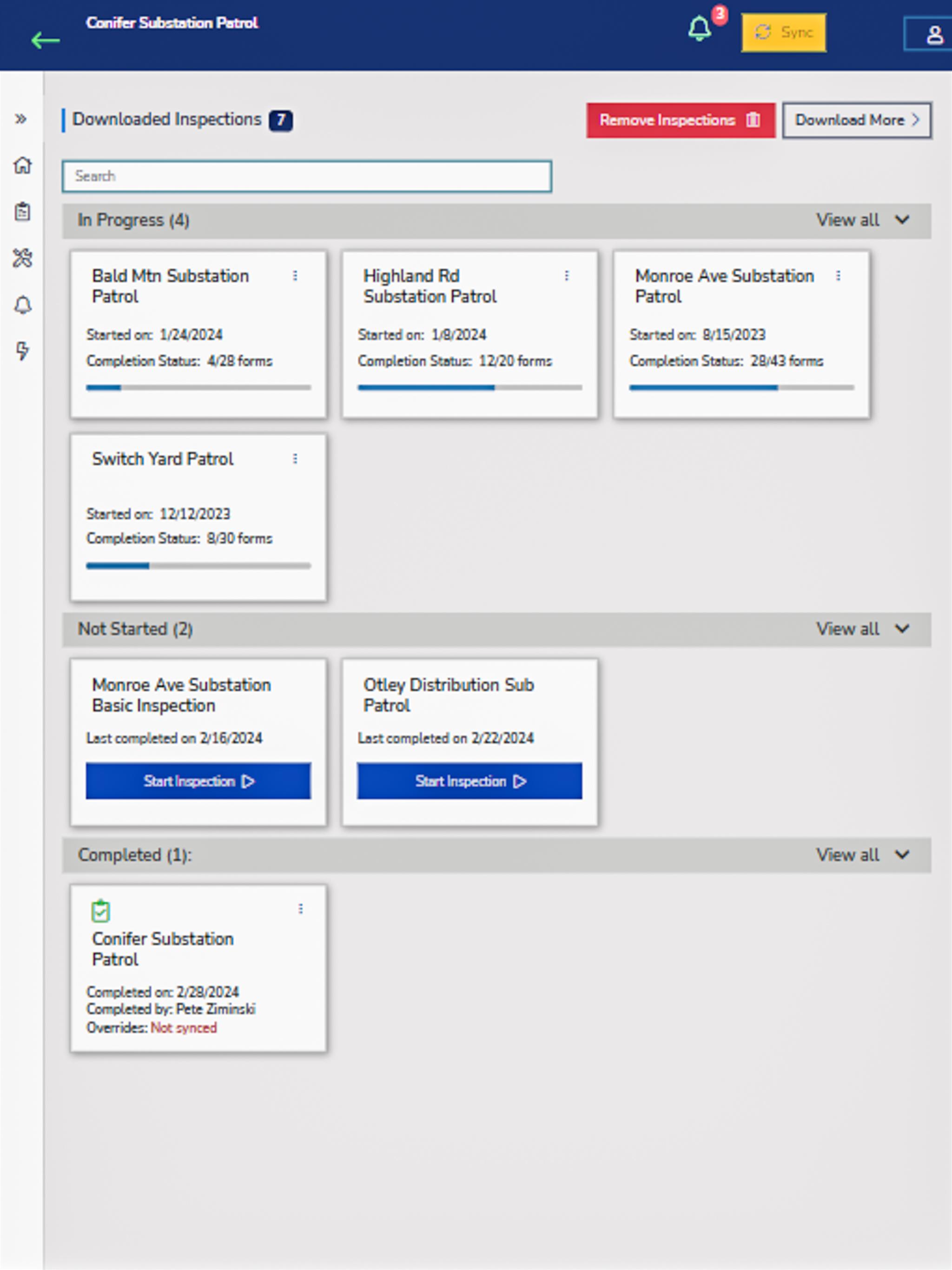Expand the sidebar with double chevron

pos(21,119)
